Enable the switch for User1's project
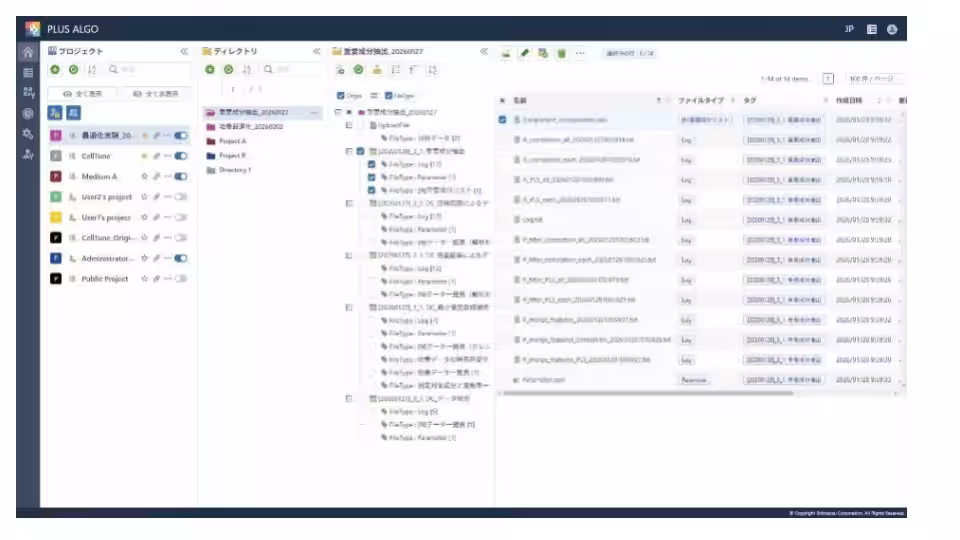The width and height of the screenshot is (960, 540). 181,217
